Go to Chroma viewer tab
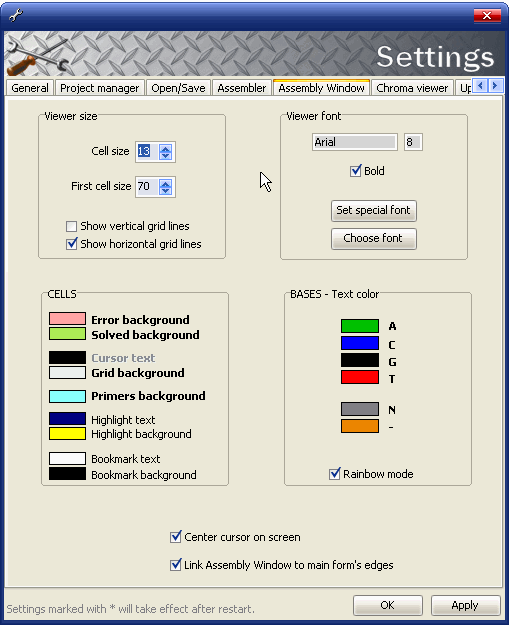The width and height of the screenshot is (509, 625). pos(412,88)
